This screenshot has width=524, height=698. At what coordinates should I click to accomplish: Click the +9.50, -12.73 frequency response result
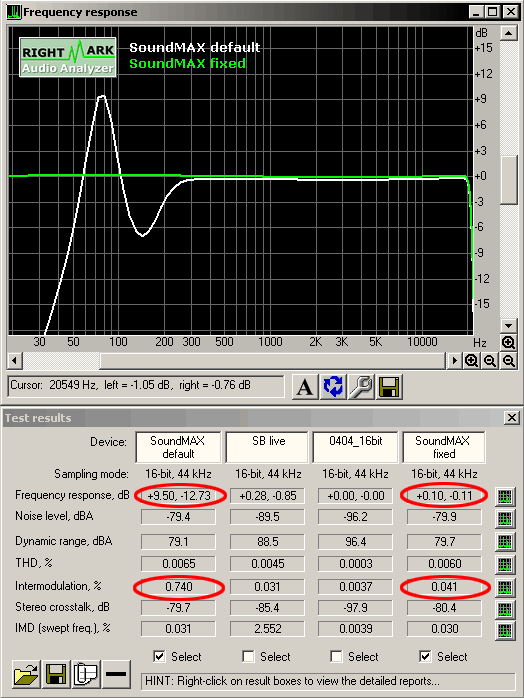[x=179, y=496]
